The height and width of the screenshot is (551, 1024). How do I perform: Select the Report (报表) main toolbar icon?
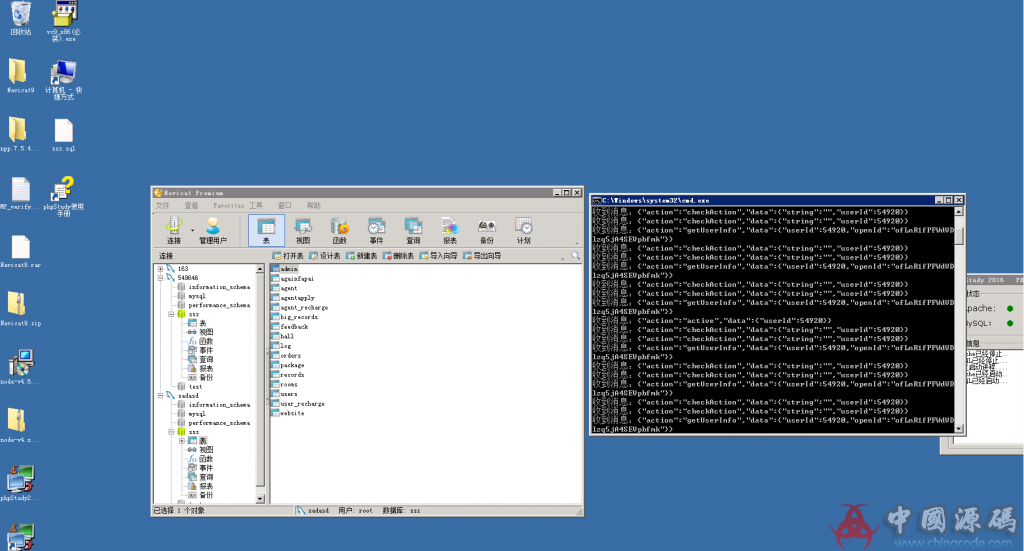(x=450, y=230)
